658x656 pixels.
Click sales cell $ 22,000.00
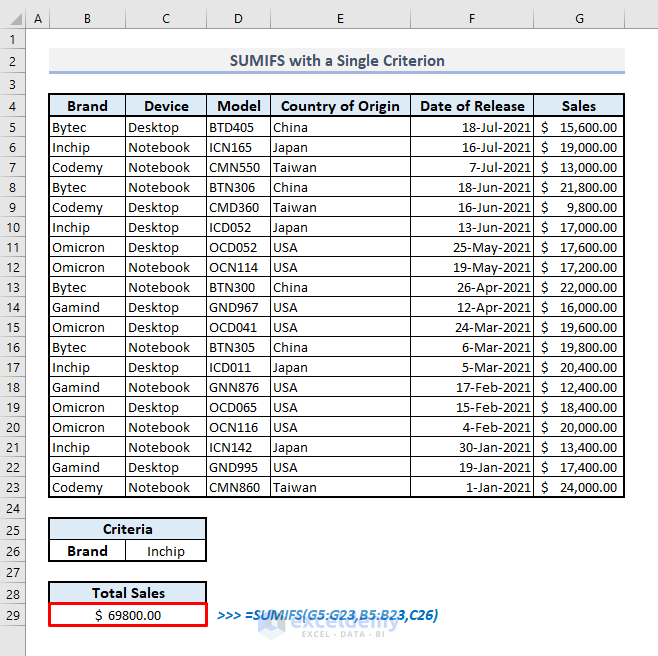579,287
